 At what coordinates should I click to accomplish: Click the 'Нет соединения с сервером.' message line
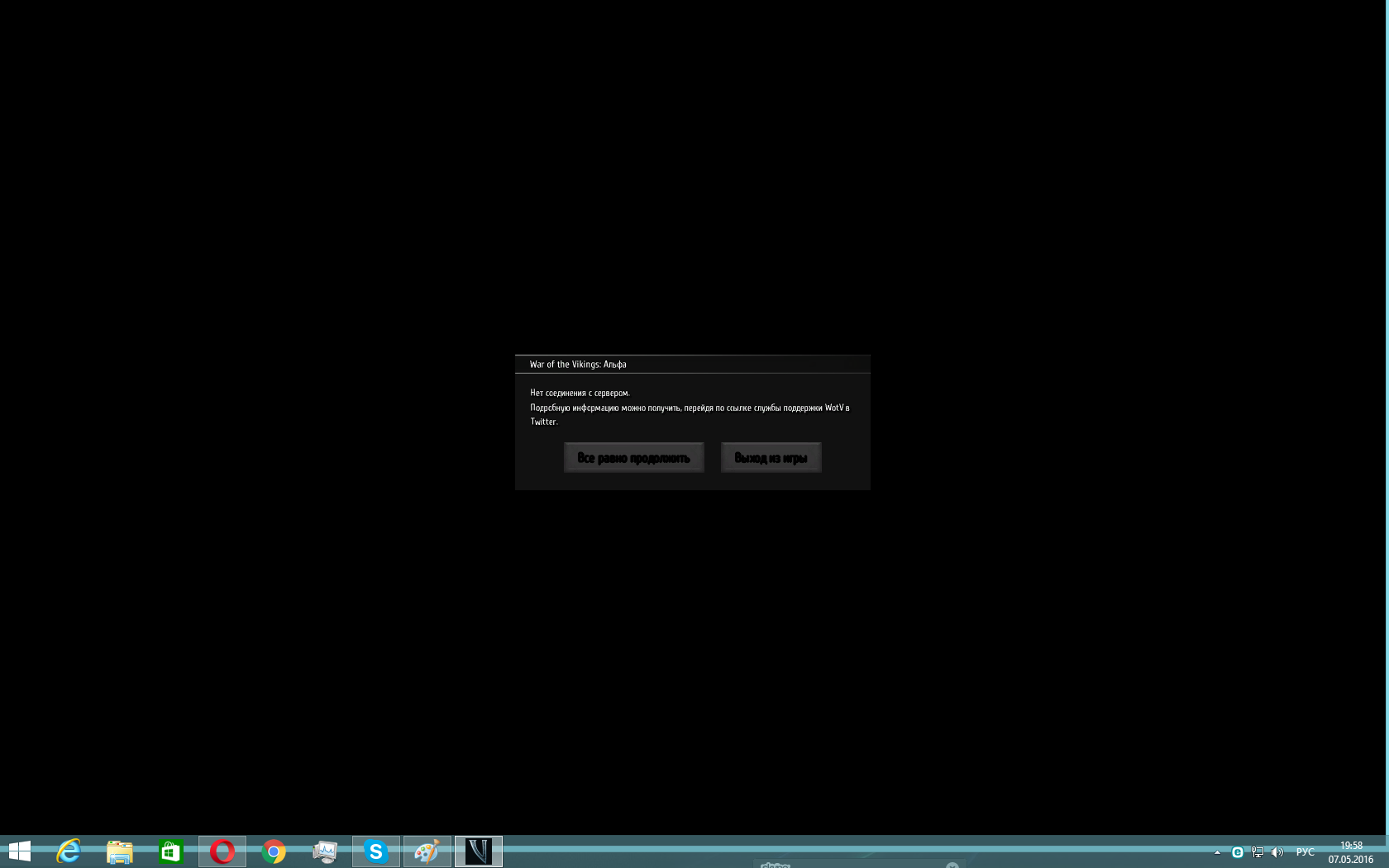click(580, 393)
